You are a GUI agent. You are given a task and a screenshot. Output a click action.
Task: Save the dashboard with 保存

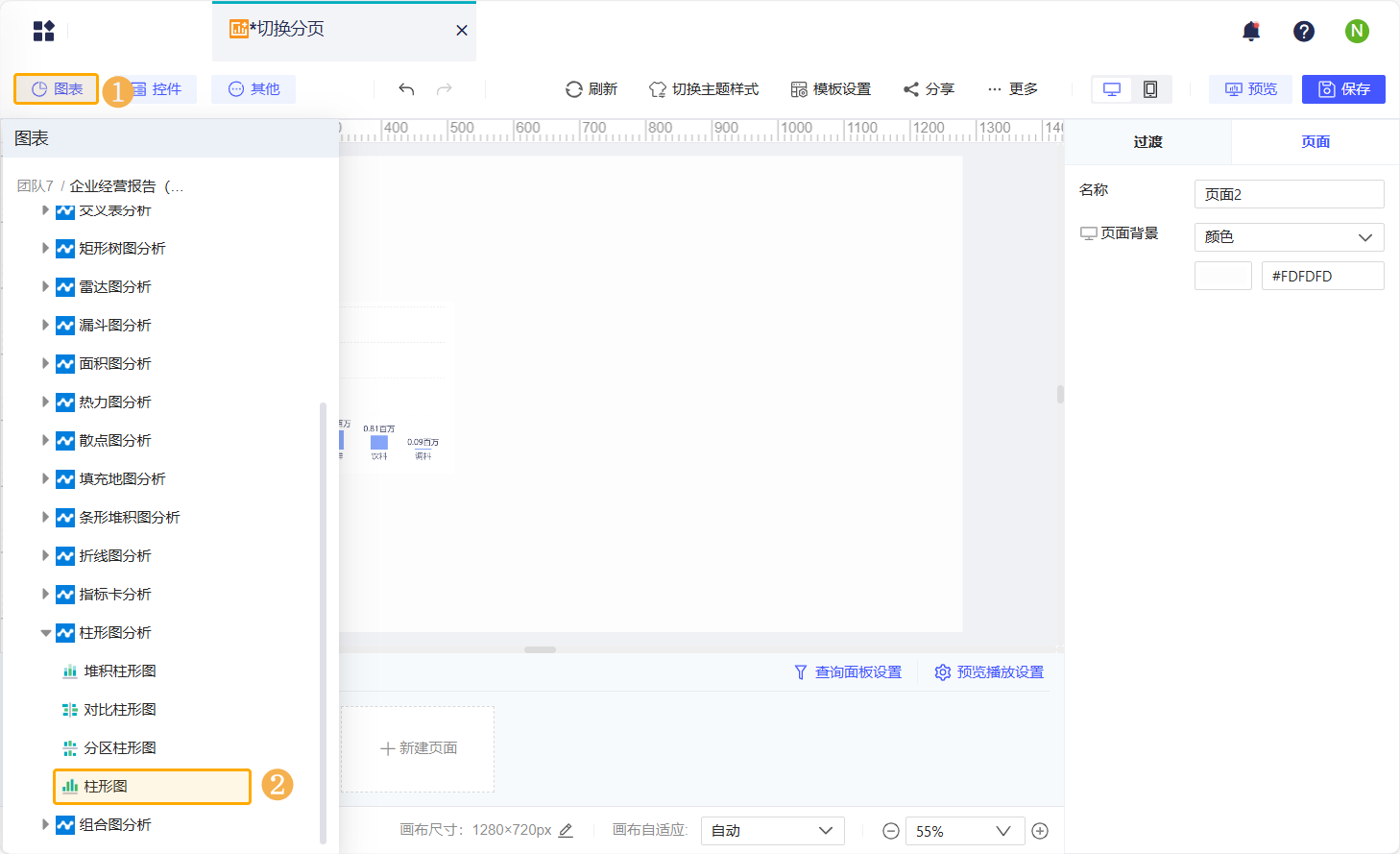(x=1343, y=89)
